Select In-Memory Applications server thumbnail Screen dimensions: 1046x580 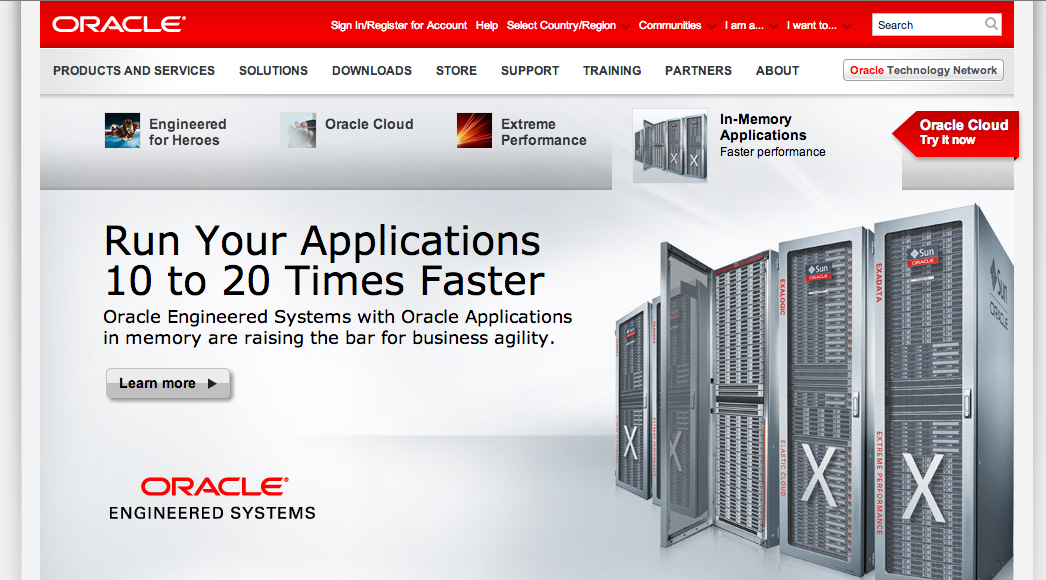coord(670,146)
